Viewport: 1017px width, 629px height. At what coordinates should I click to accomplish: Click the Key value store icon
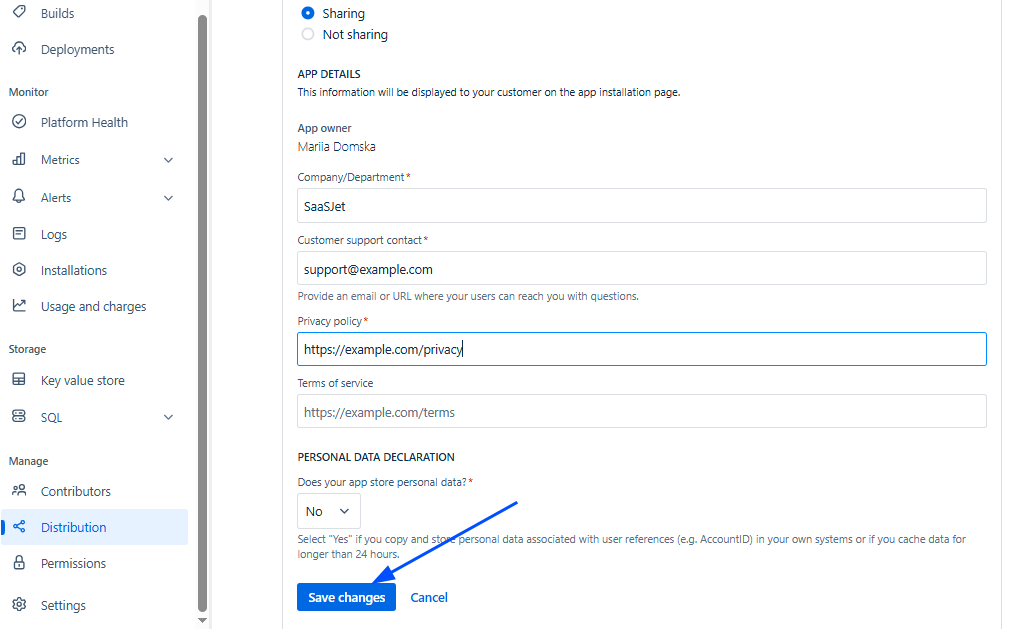pos(19,380)
